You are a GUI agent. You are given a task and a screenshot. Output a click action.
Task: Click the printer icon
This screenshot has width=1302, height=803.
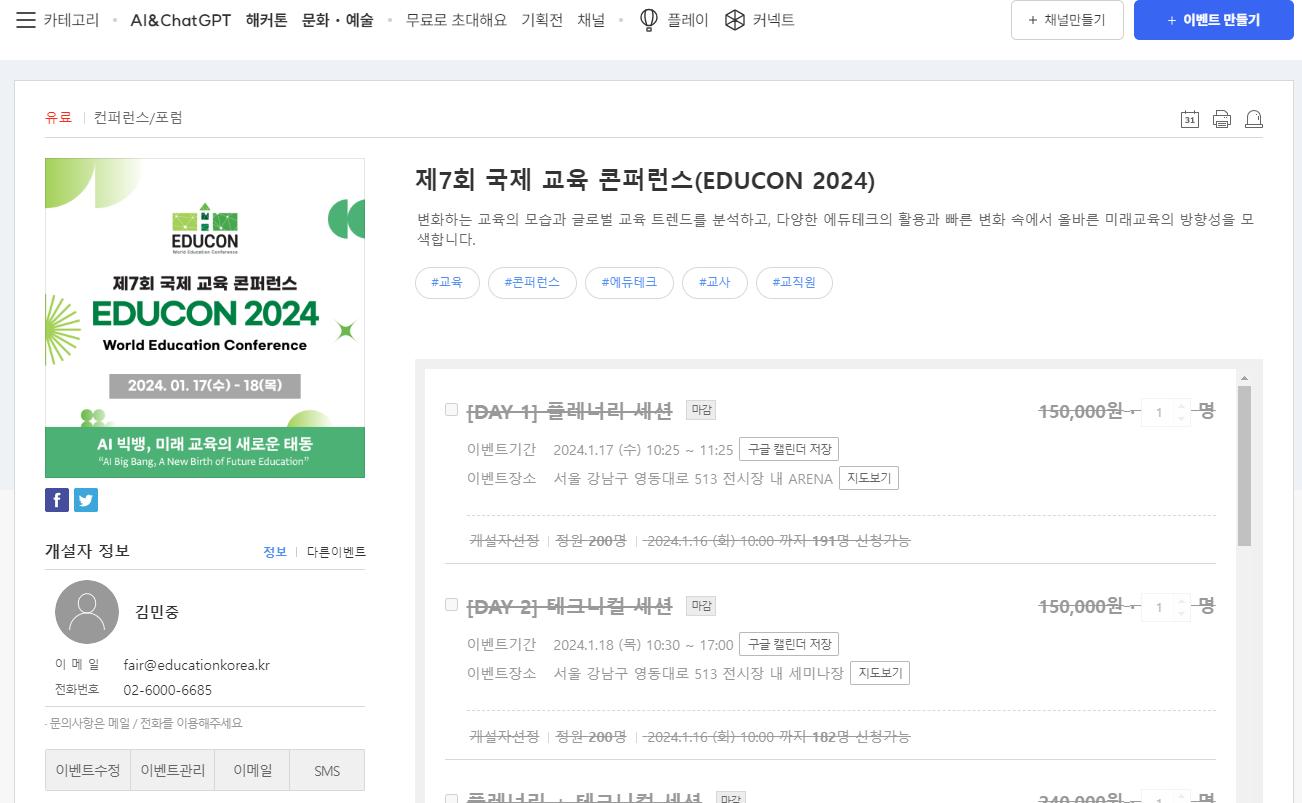[1222, 119]
